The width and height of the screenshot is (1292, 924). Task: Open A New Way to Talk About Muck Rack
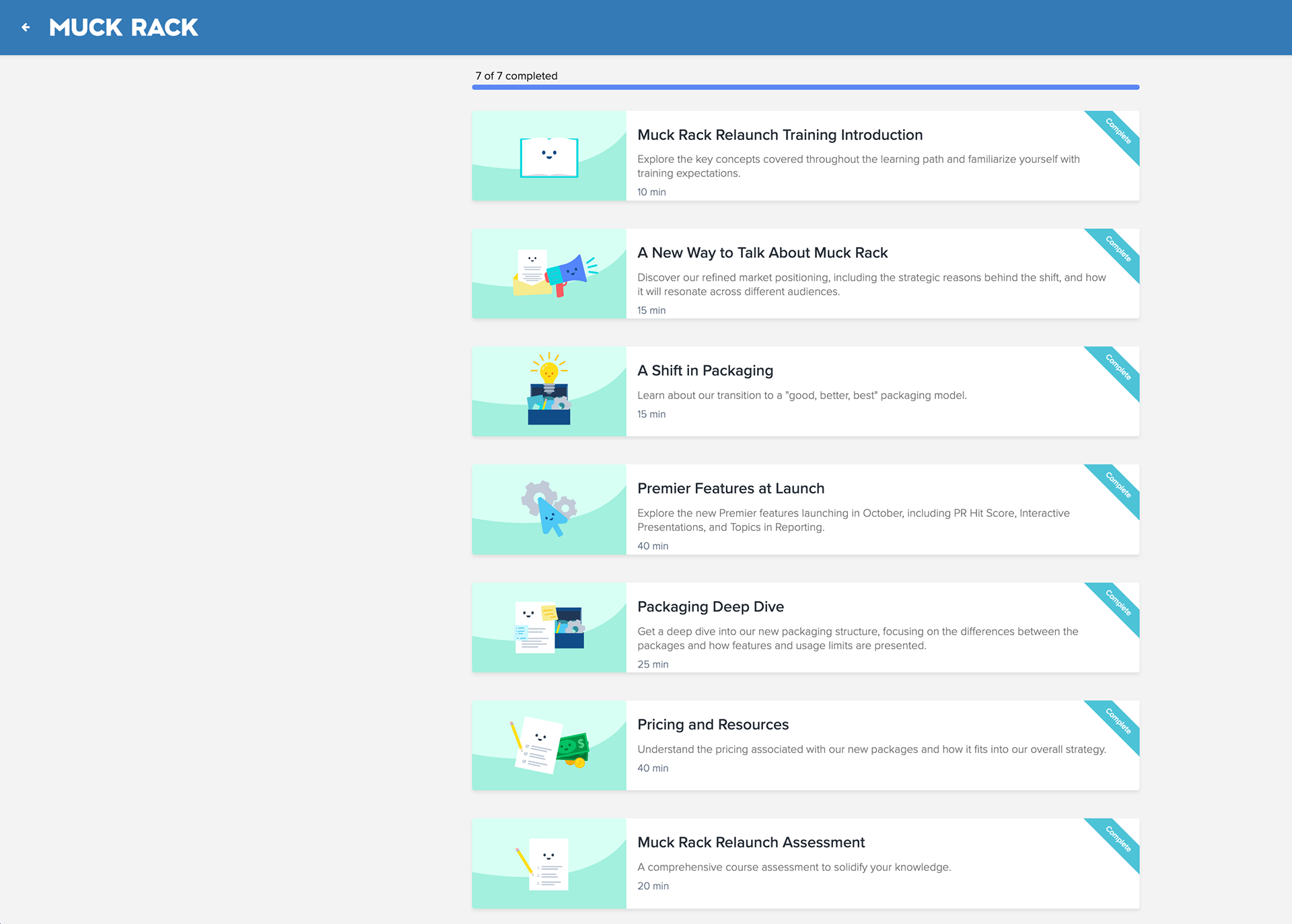[x=762, y=253]
